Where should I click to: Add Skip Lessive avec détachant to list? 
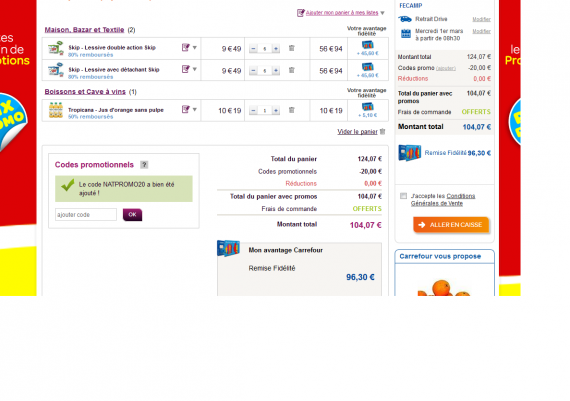185,69
